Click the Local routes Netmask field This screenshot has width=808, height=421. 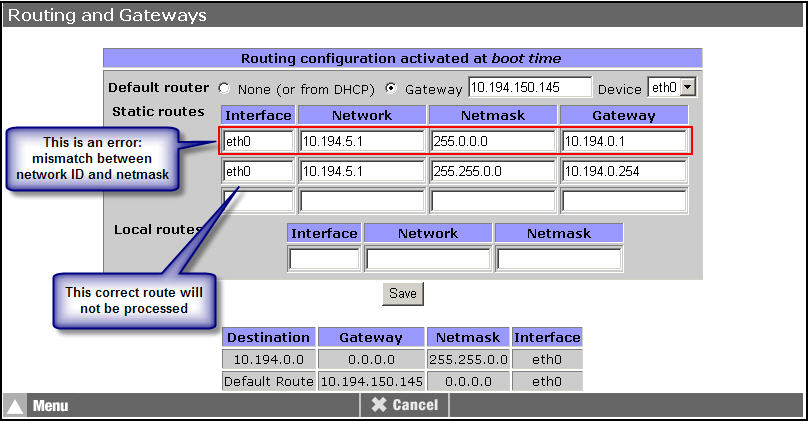(x=558, y=259)
